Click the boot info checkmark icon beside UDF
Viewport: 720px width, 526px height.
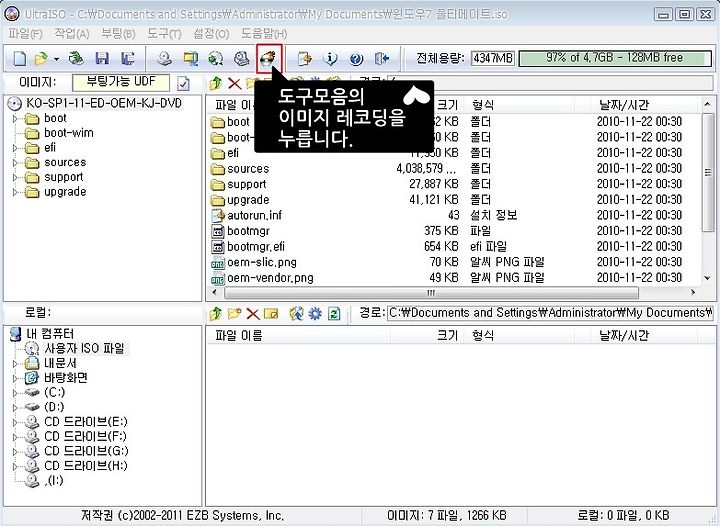[x=183, y=84]
